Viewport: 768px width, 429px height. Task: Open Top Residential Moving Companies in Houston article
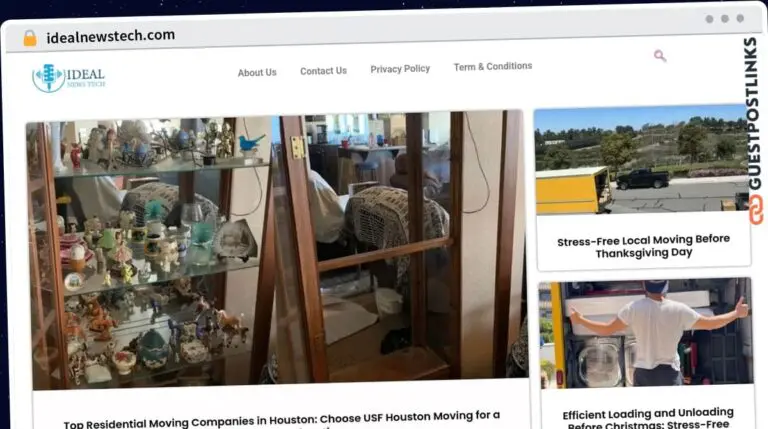tap(282, 419)
